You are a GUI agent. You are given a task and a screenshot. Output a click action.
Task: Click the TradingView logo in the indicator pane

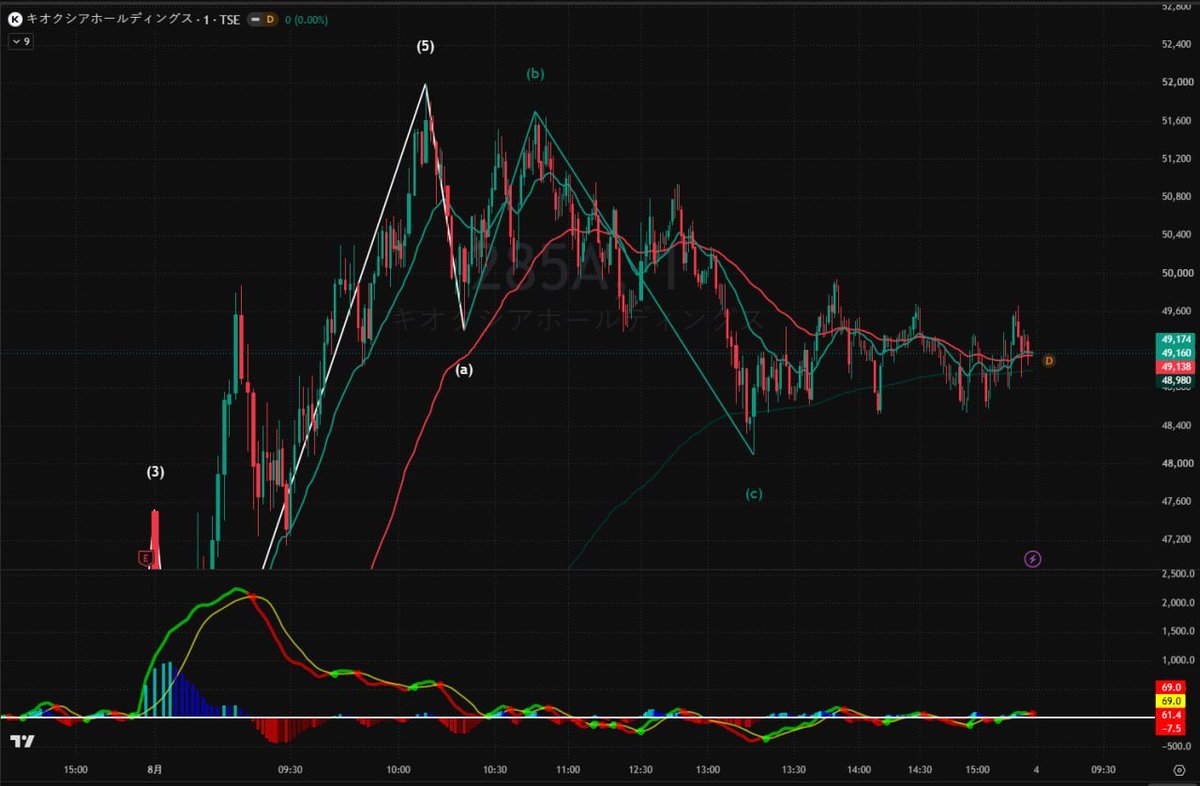click(23, 741)
